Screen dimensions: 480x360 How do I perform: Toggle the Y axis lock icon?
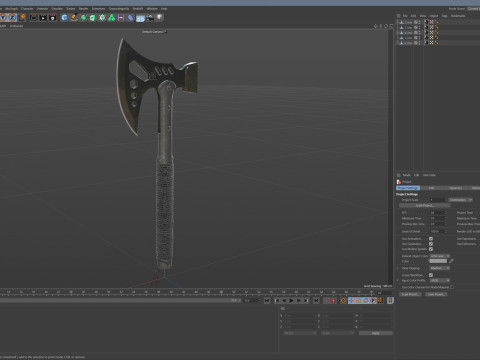pyautogui.click(x=3, y=17)
